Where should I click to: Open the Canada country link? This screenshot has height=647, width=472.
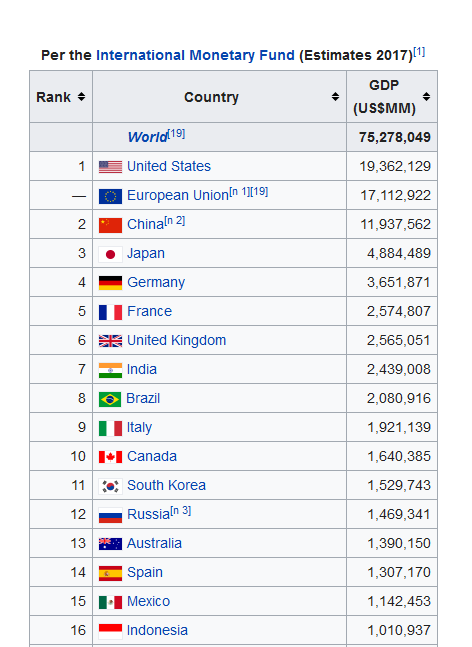(152, 456)
